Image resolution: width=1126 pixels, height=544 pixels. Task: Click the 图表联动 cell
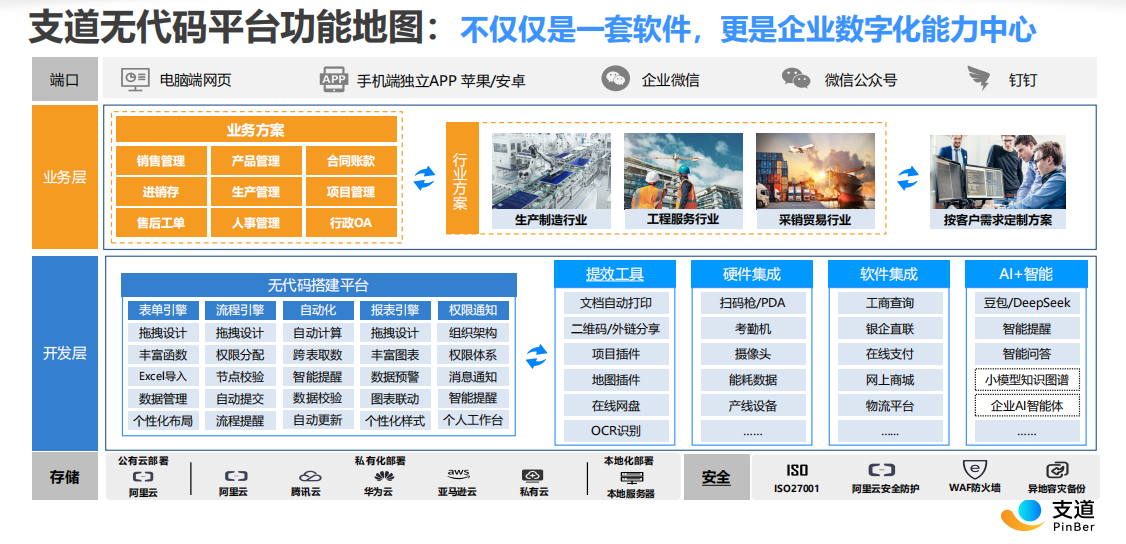pyautogui.click(x=395, y=398)
